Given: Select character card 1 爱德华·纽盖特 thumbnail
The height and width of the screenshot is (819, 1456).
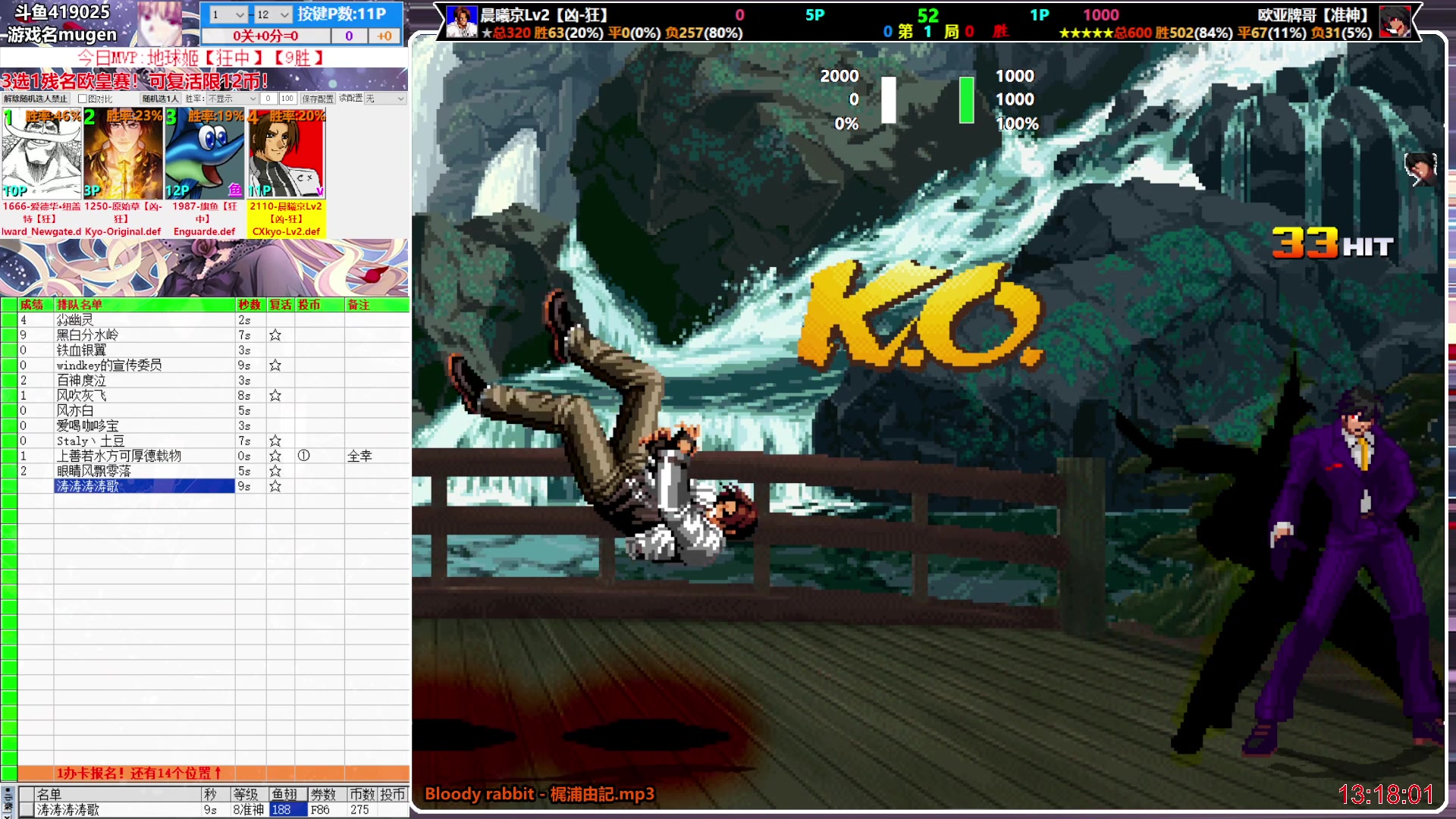Looking at the screenshot, I should coord(42,154).
